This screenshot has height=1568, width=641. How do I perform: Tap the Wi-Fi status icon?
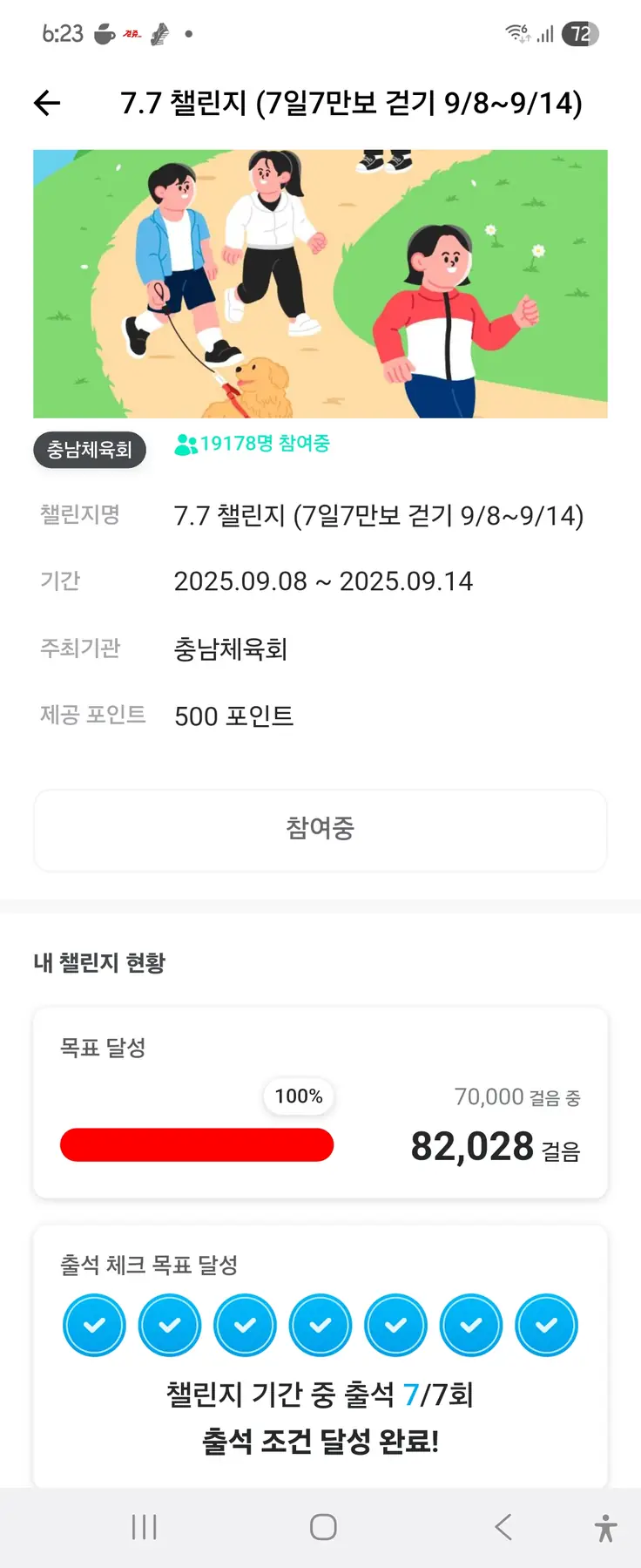tap(517, 34)
